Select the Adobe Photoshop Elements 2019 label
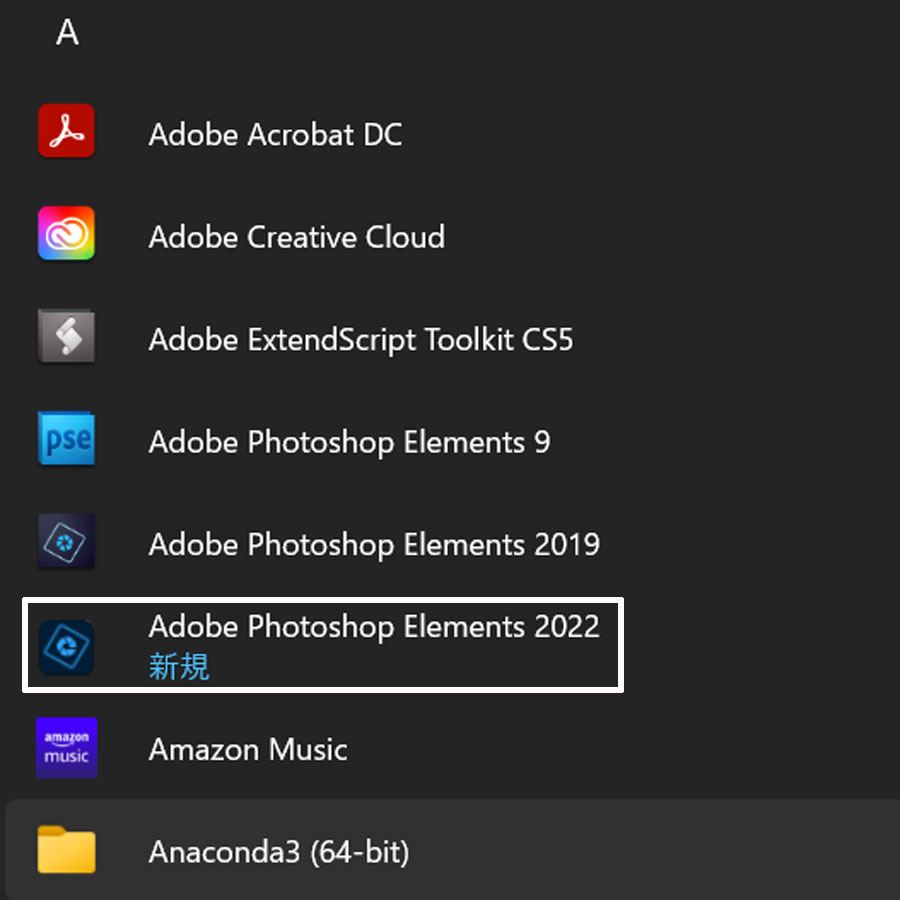900x900 pixels. tap(374, 545)
